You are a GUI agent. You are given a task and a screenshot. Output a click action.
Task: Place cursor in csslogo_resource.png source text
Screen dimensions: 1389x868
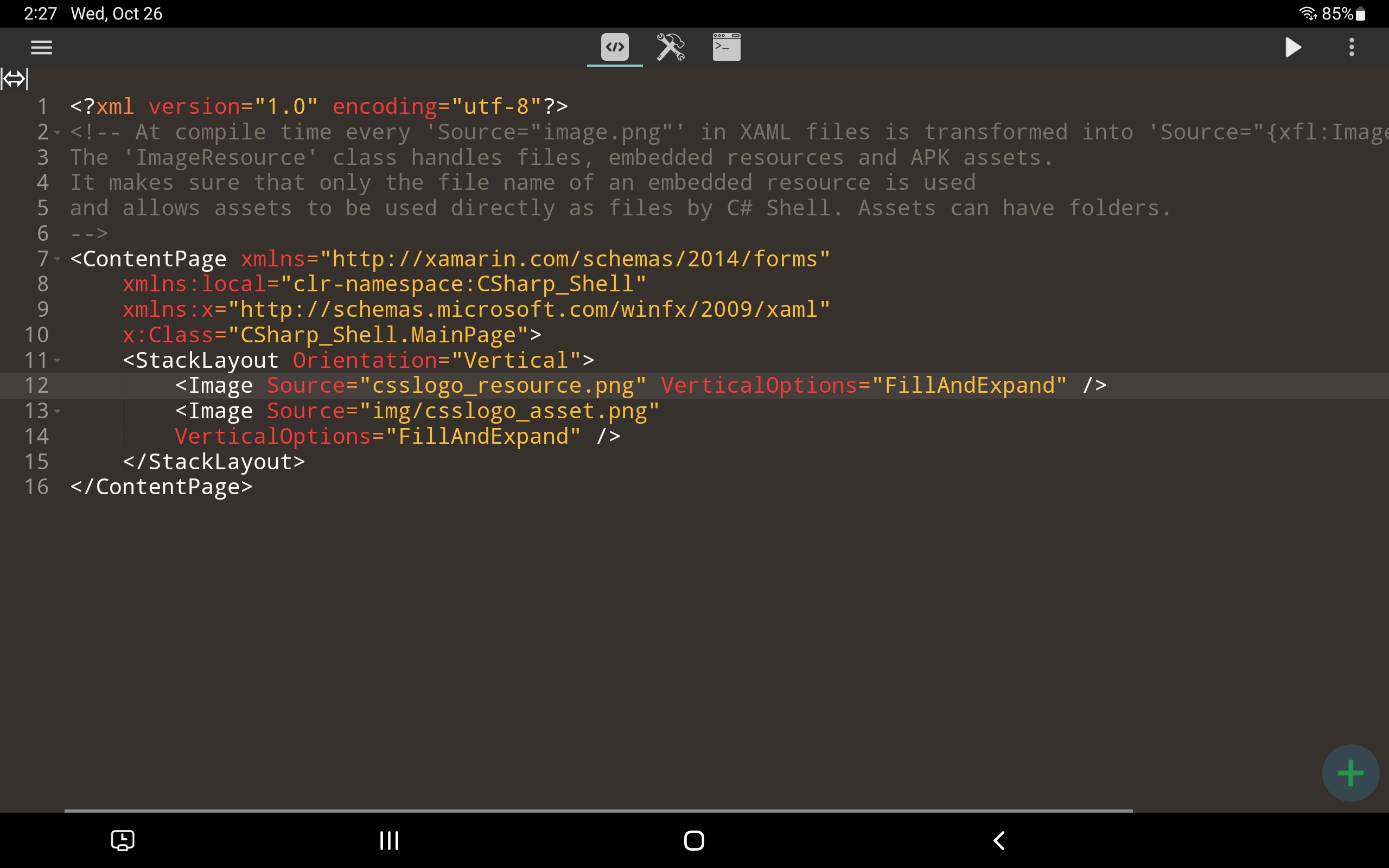pos(502,386)
